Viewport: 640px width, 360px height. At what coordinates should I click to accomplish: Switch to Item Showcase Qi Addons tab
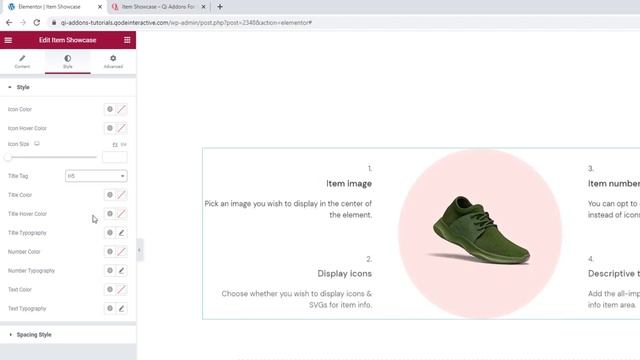coord(159,7)
